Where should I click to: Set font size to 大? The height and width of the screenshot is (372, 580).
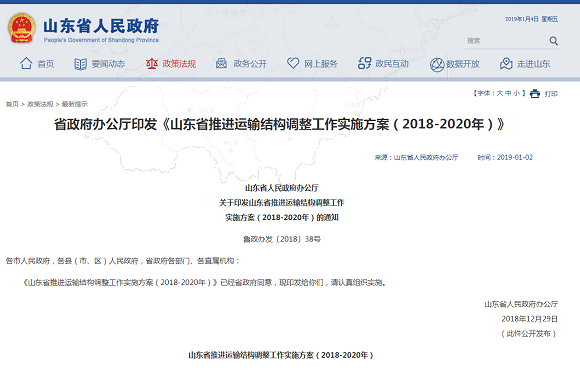[499, 93]
